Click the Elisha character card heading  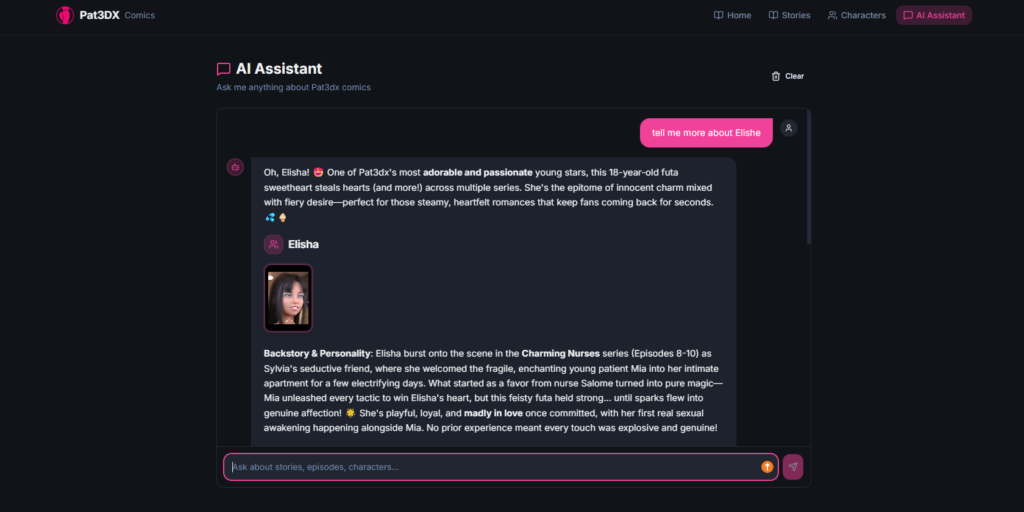[303, 244]
